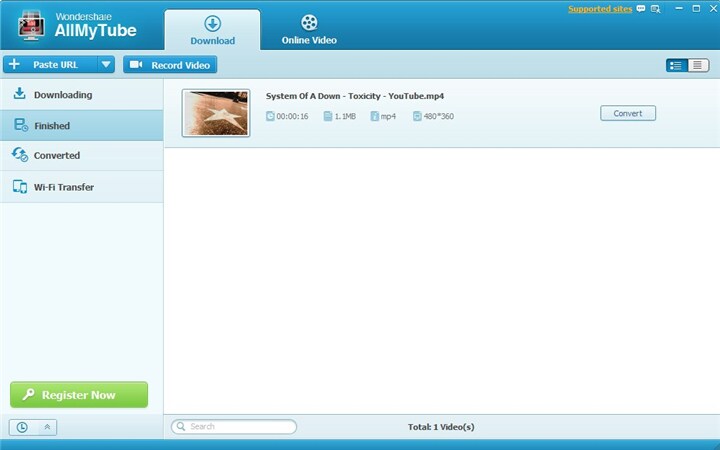The image size is (720, 450).
Task: Expand the Paste URL dropdown arrow
Action: (x=106, y=65)
